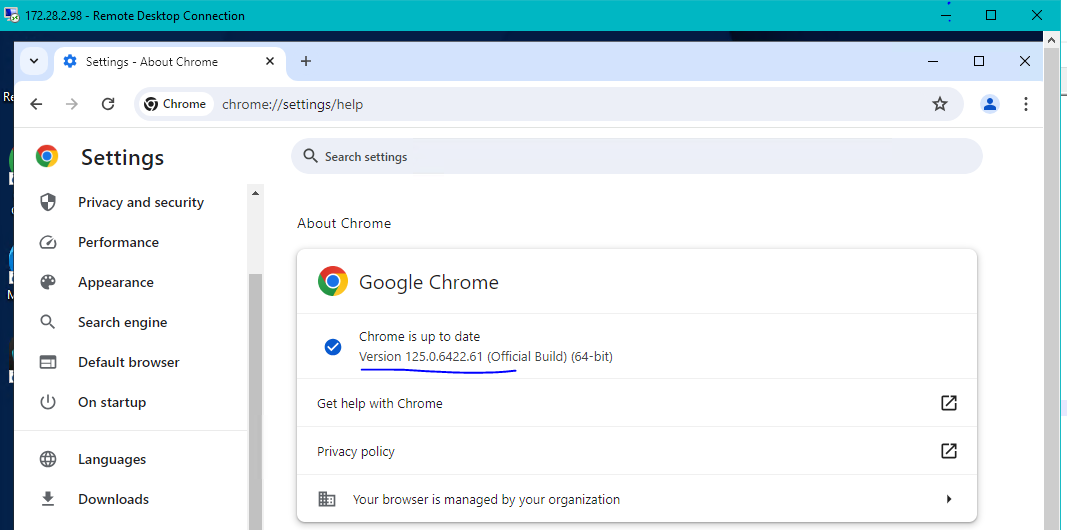The width and height of the screenshot is (1067, 530).
Task: Click the Chrome site info chip
Action: click(x=176, y=104)
